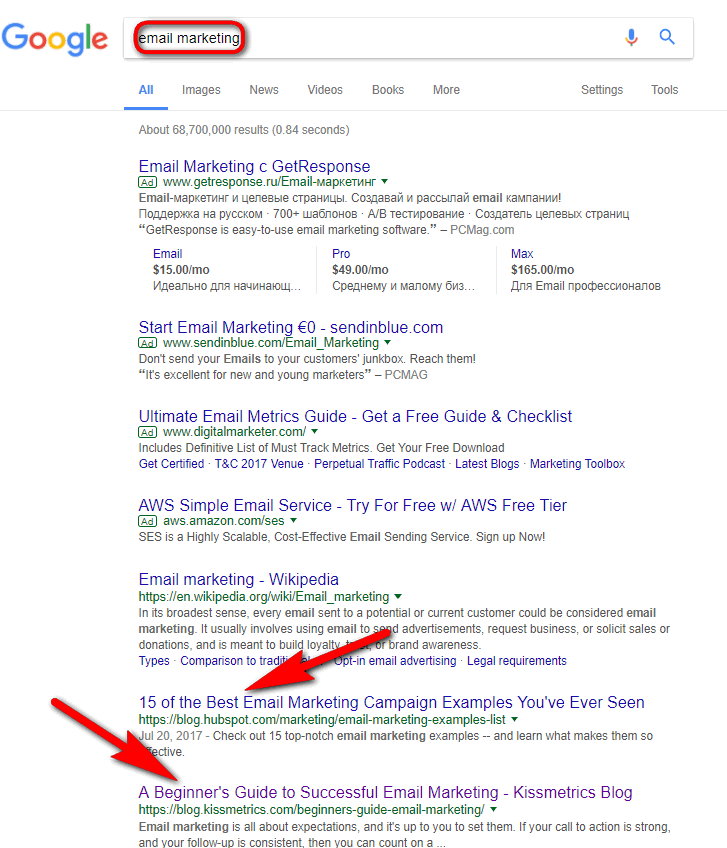Expand dropdown arrow beside digitalmarketer.com URL

click(315, 432)
